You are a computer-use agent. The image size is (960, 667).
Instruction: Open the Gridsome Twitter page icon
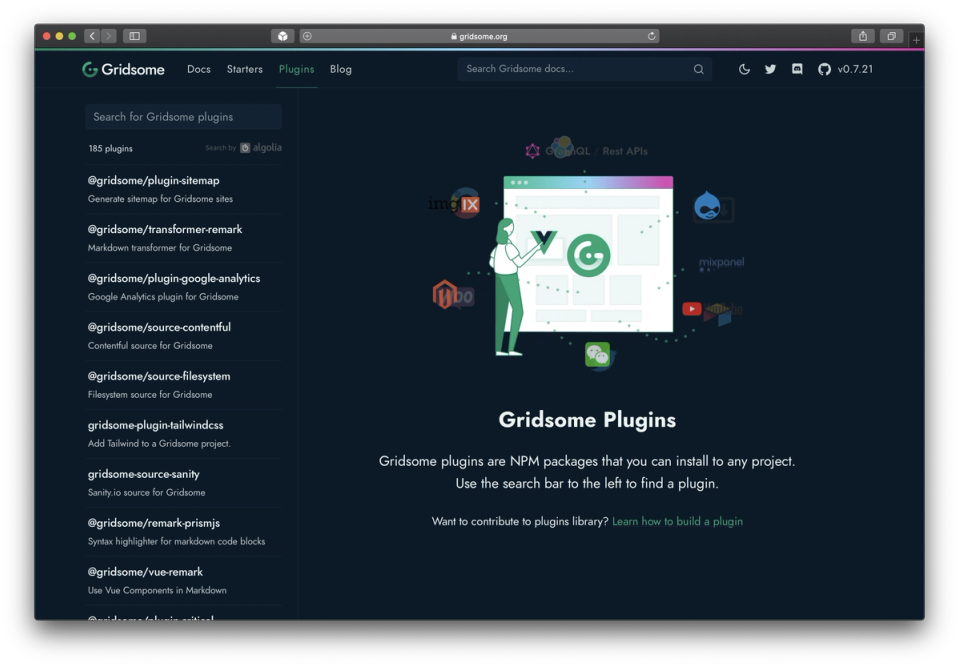pos(770,69)
